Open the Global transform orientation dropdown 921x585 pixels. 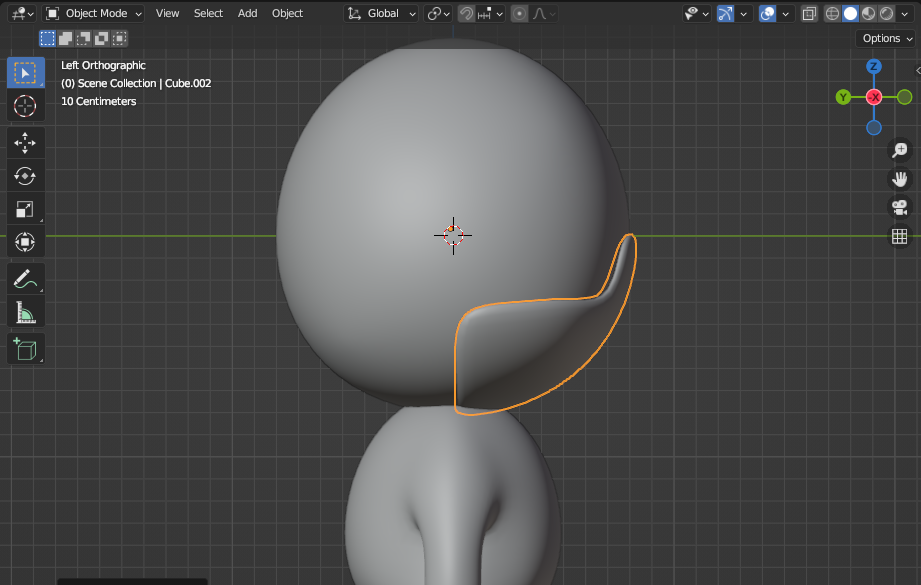[x=383, y=14]
